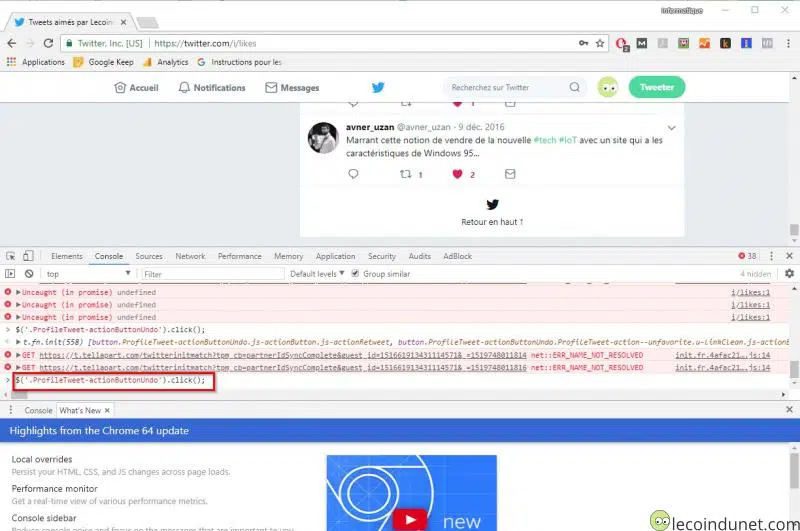Clear the console

click(x=29, y=274)
